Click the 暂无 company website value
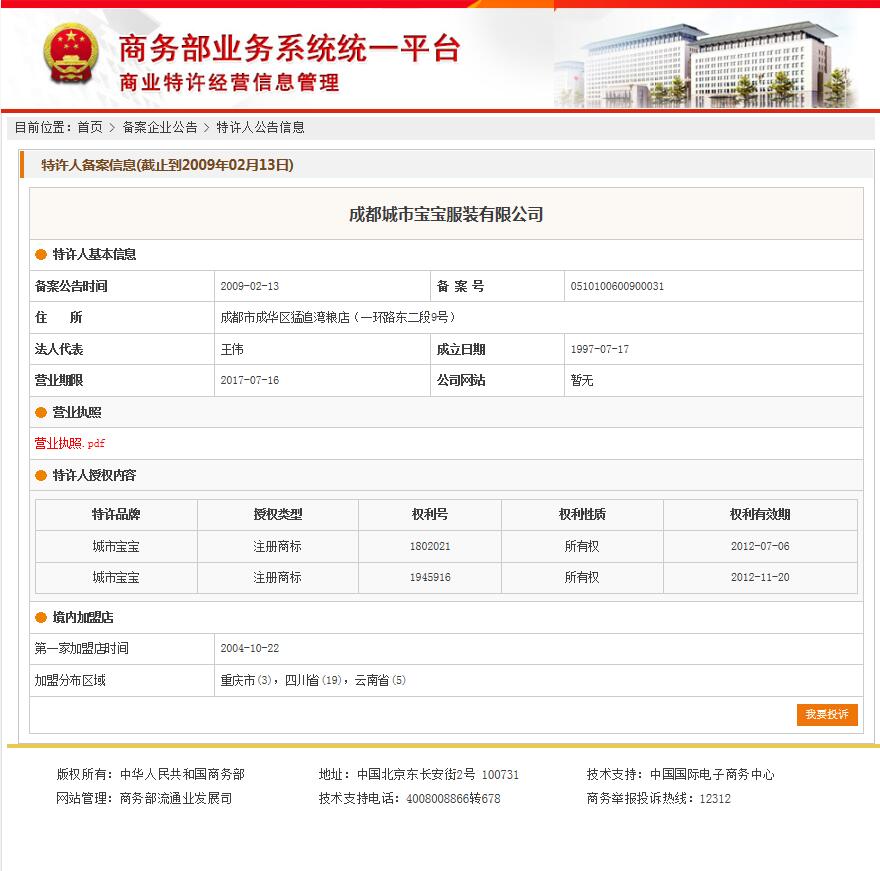The image size is (880, 871). 582,381
